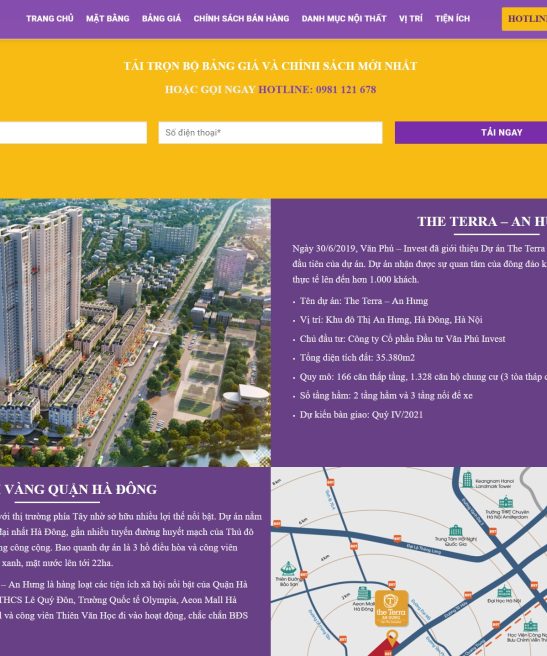Screen dimensions: 547x656
Task: Click the TẢI NGAY download button
Action: tap(471, 133)
